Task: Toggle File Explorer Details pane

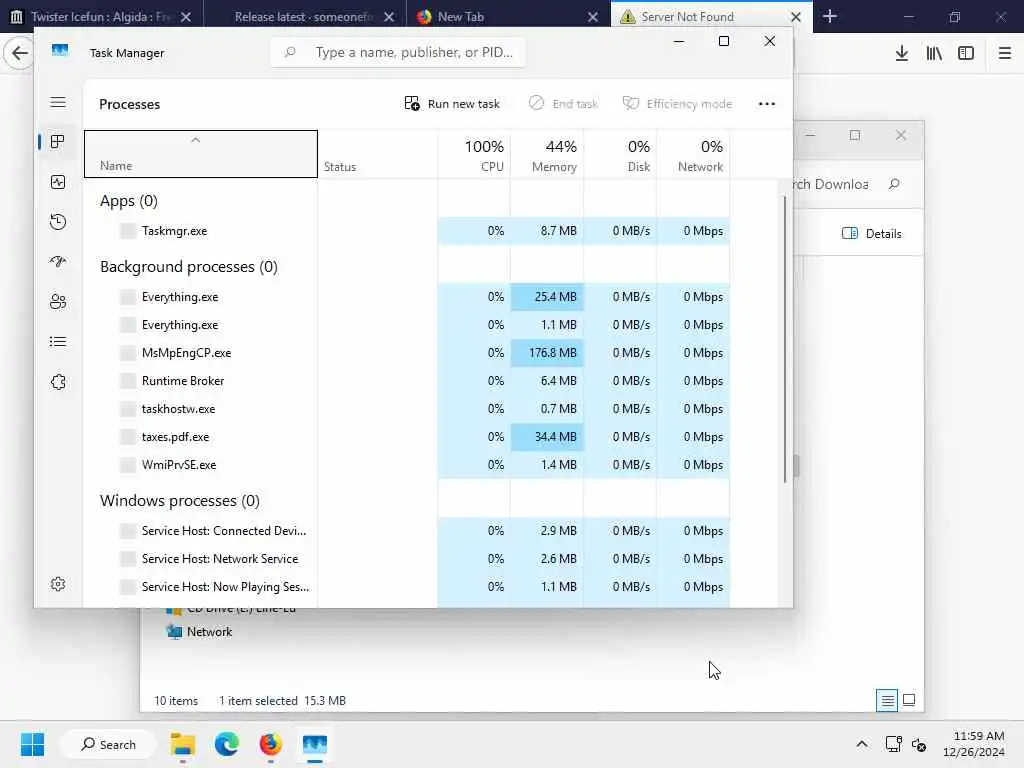Action: pos(872,234)
